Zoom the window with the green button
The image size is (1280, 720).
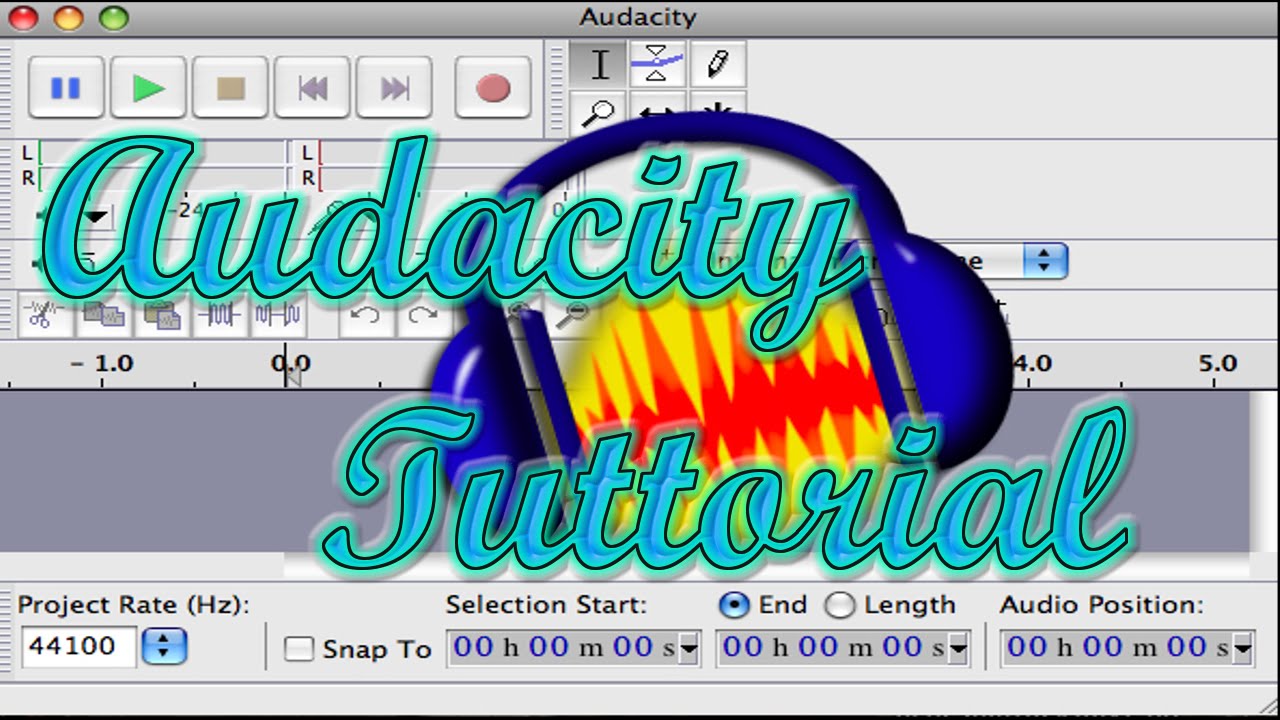click(114, 17)
